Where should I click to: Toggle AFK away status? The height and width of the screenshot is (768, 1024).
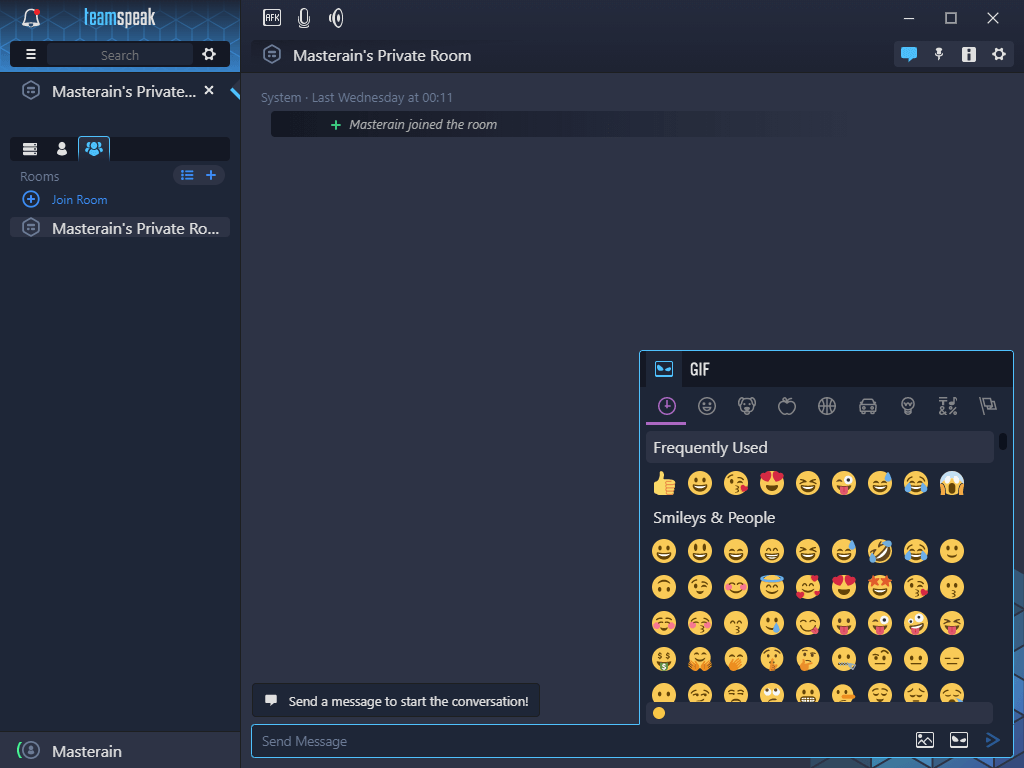(x=272, y=17)
